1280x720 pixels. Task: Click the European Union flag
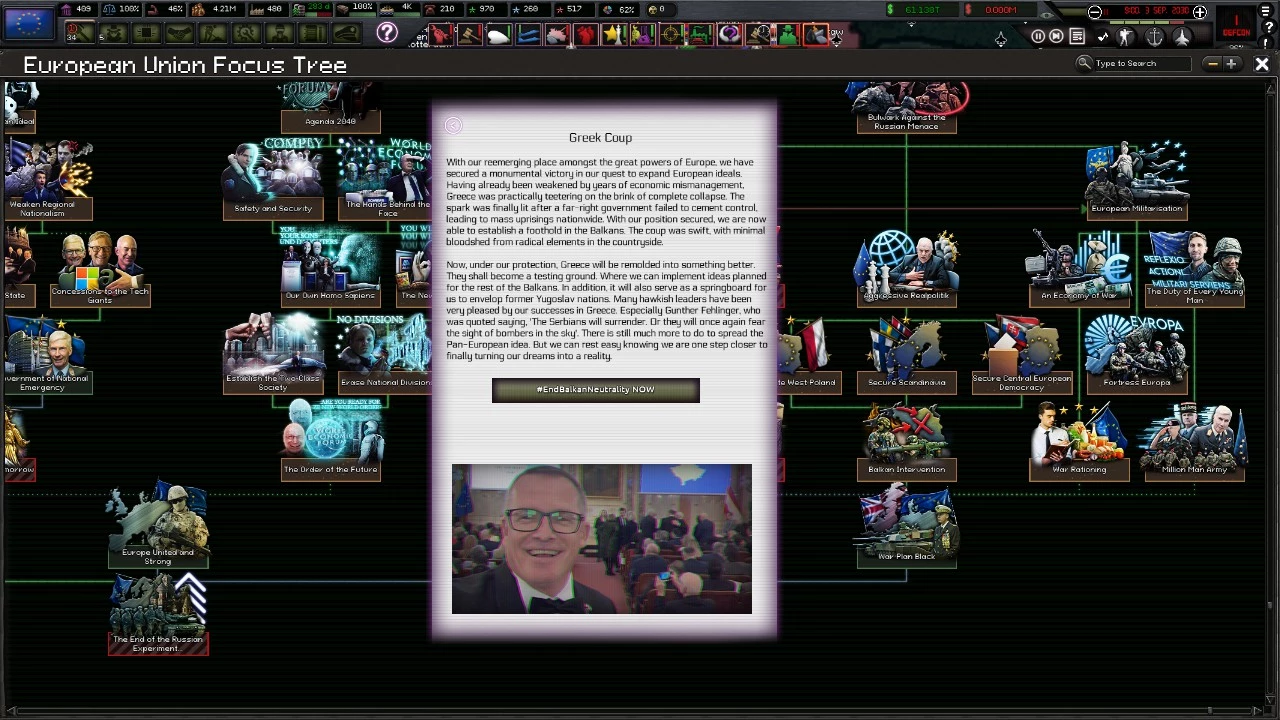(x=28, y=22)
